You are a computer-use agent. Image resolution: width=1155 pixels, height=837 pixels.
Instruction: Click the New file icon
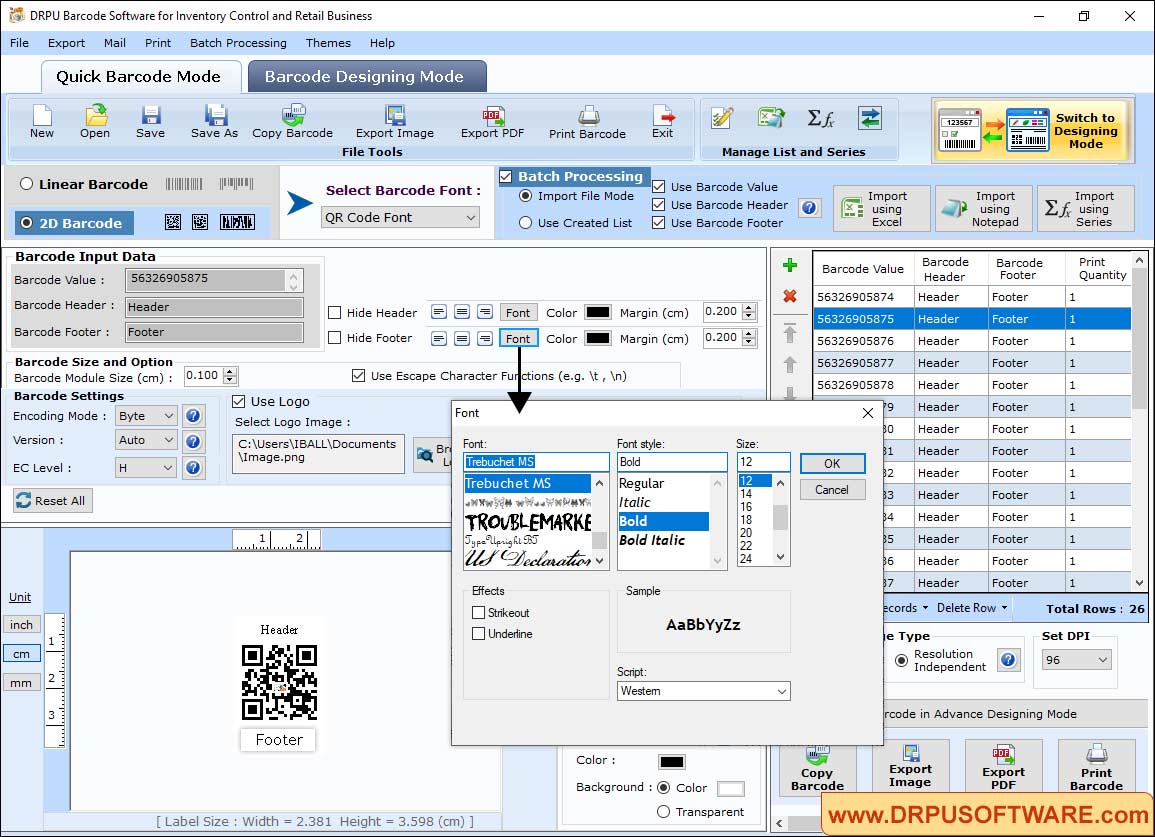pyautogui.click(x=42, y=122)
